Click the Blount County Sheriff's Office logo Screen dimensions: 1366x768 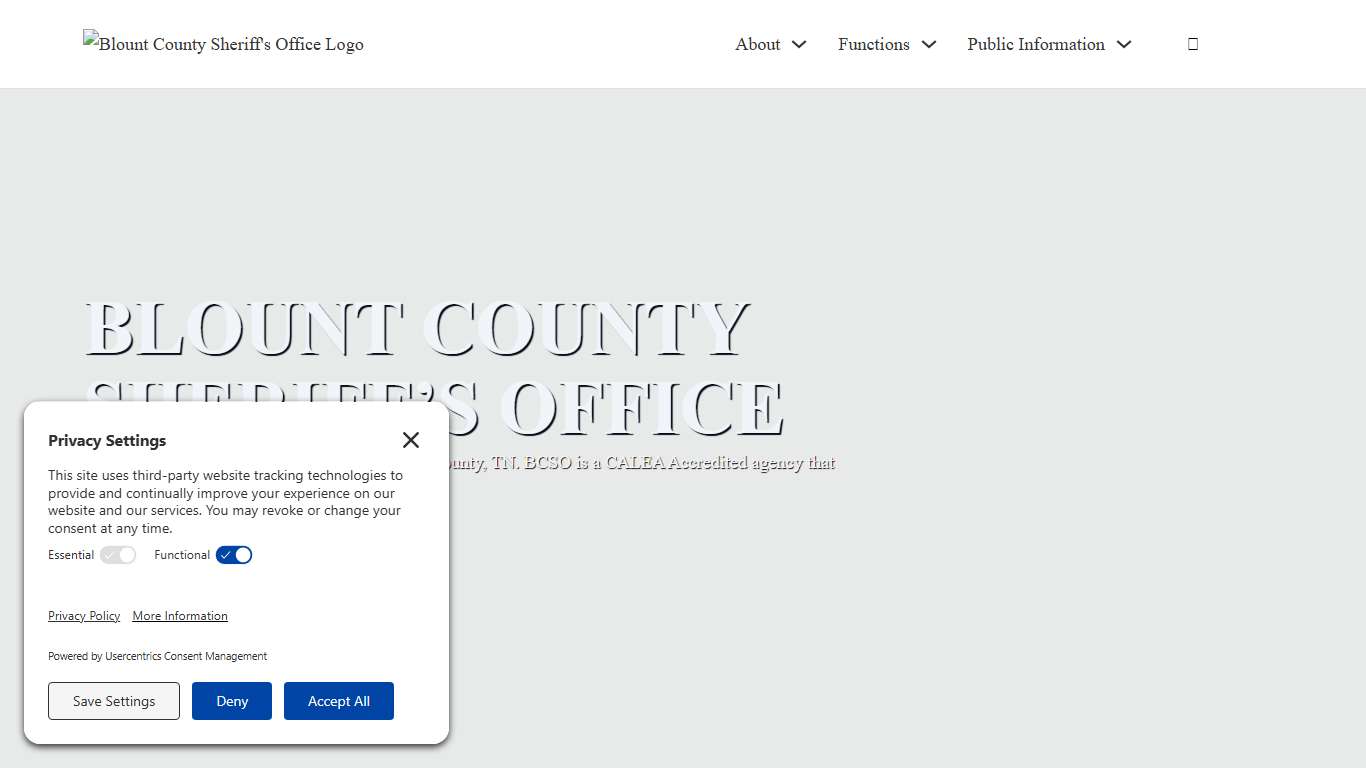click(x=222, y=44)
